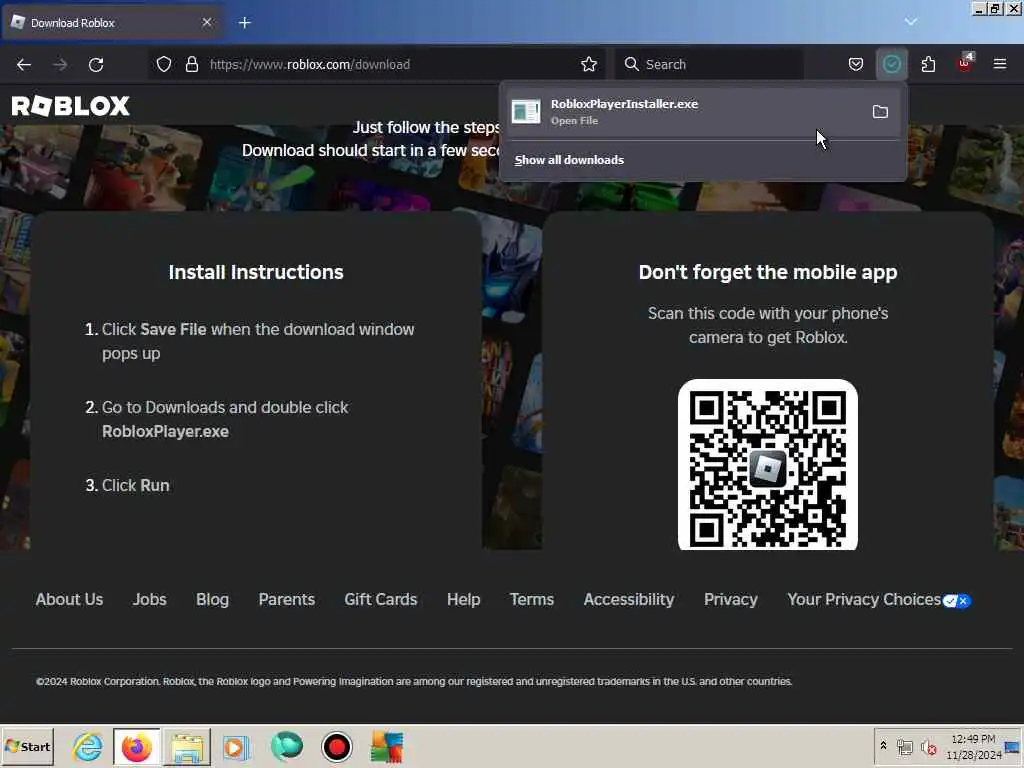Viewport: 1024px width, 768px height.
Task: Close the Download Roblox tab
Action: coord(206,22)
